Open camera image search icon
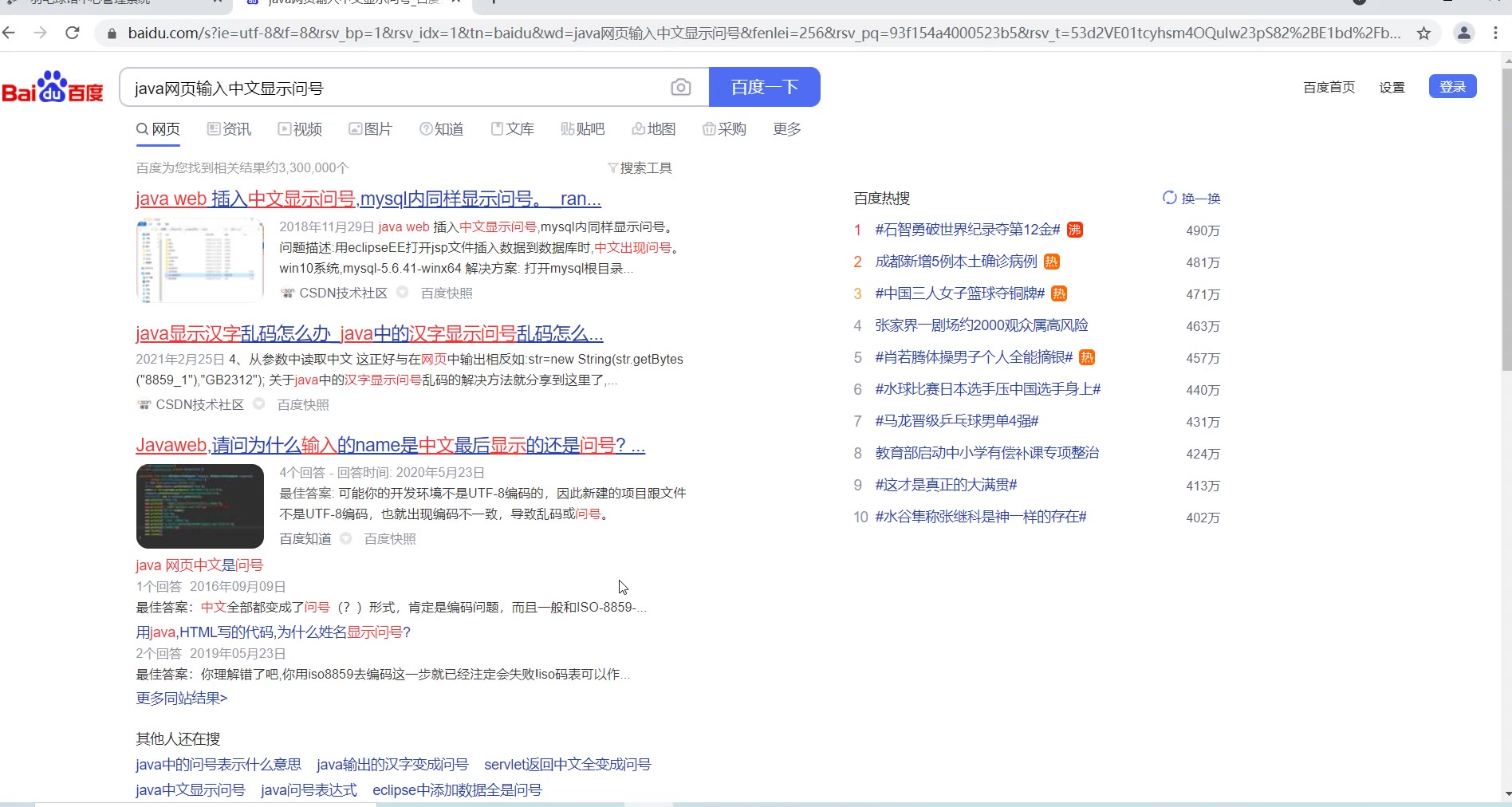This screenshot has height=807, width=1512. tap(680, 87)
